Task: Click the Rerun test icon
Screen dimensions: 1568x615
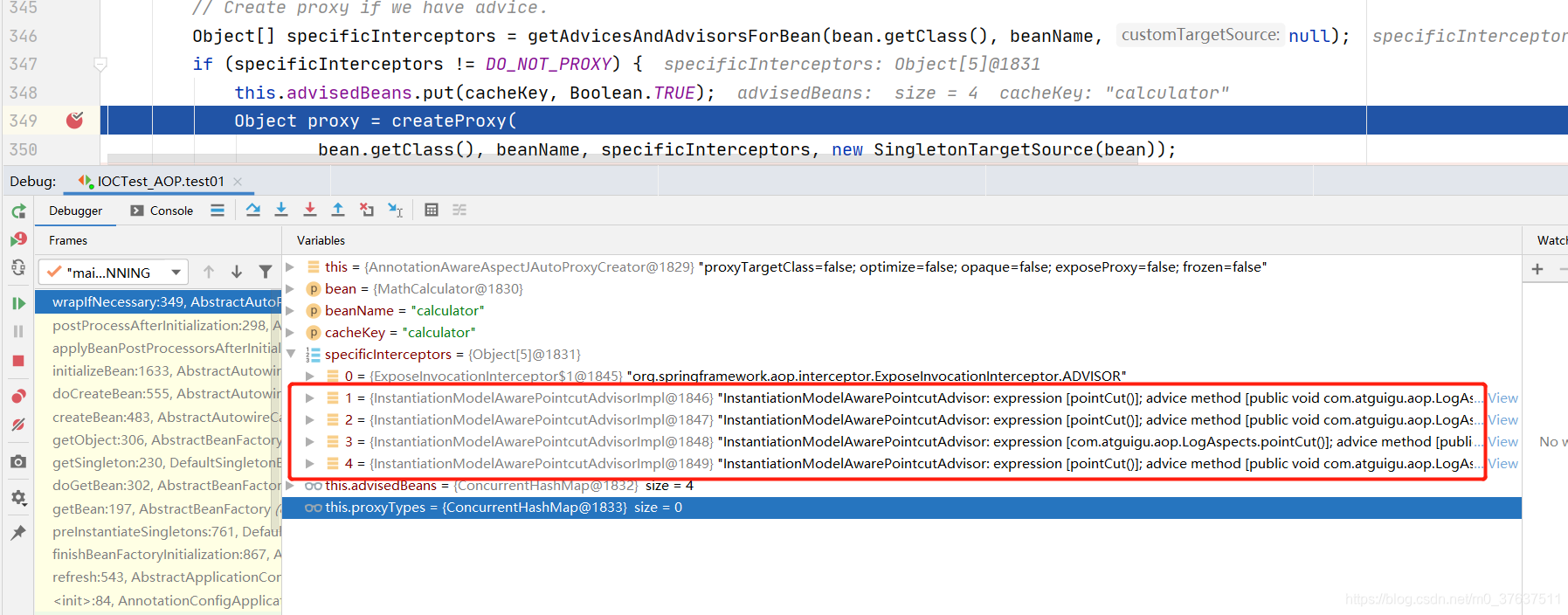Action: point(18,211)
